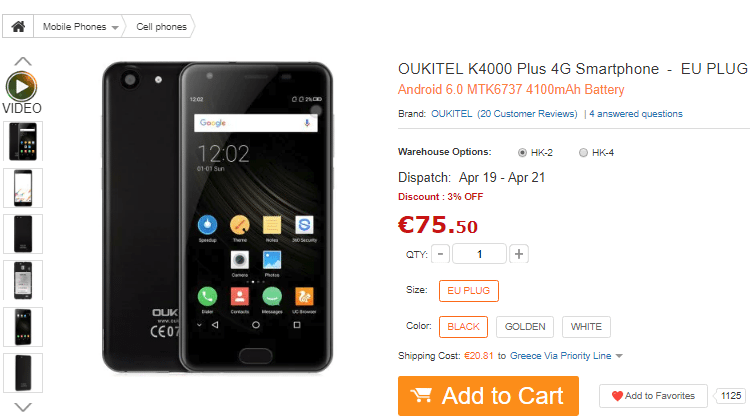Click the quantity input field
Image resolution: width=750 pixels, height=419 pixels.
tap(479, 254)
